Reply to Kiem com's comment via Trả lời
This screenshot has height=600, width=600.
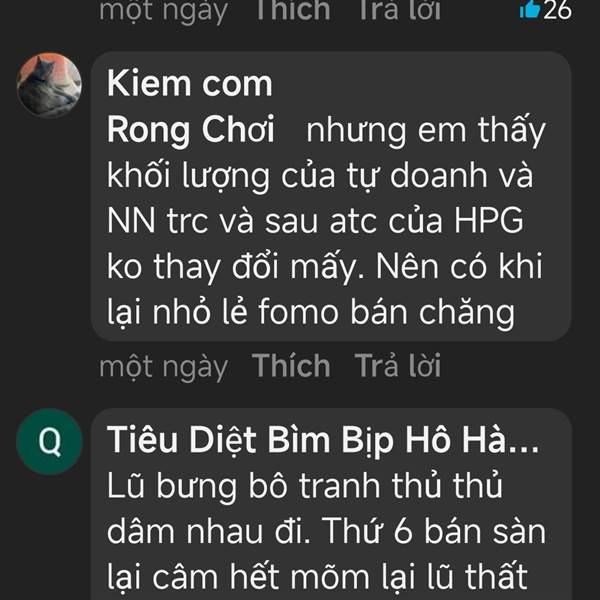pos(398,366)
